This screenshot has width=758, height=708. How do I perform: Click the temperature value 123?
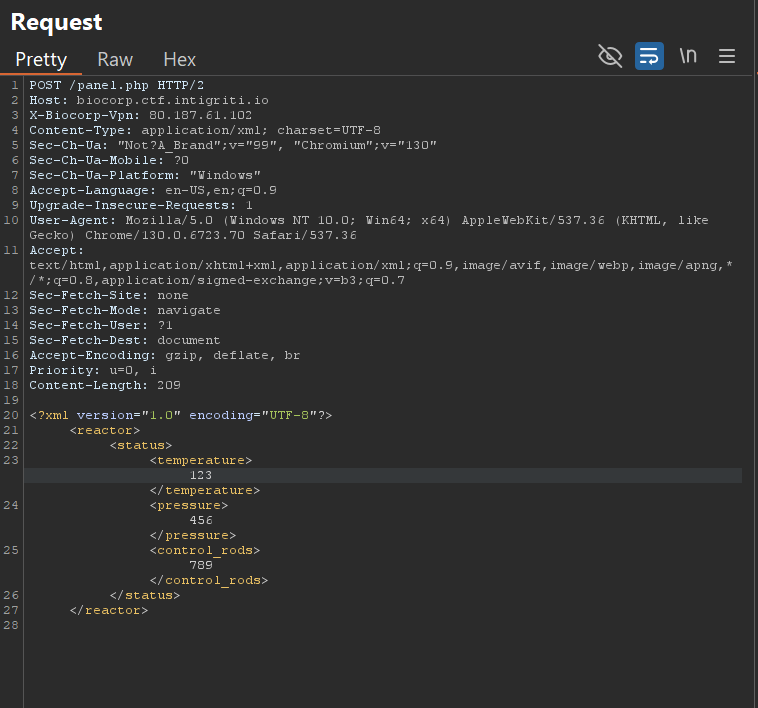pyautogui.click(x=200, y=475)
